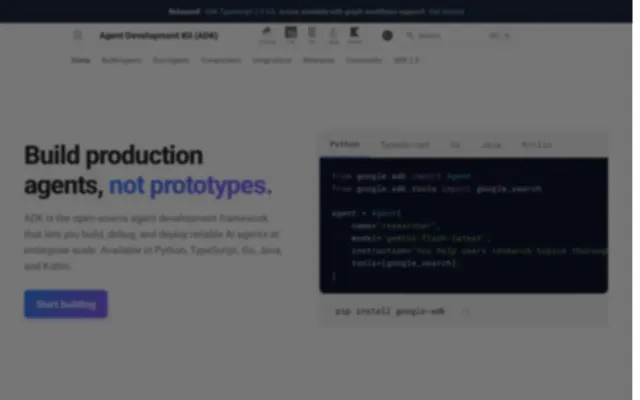Open the Run Agents nav tab

[171, 60]
